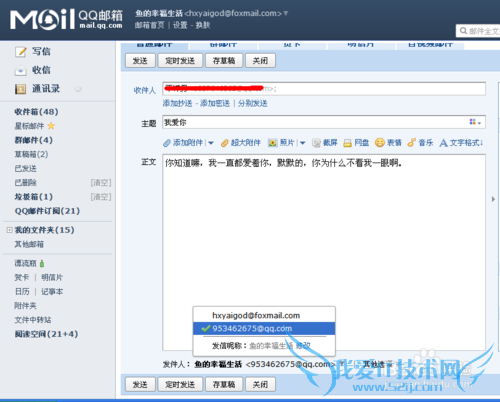Open the account dropdown arrow in header
500x402 pixels.
pyautogui.click(x=286, y=13)
